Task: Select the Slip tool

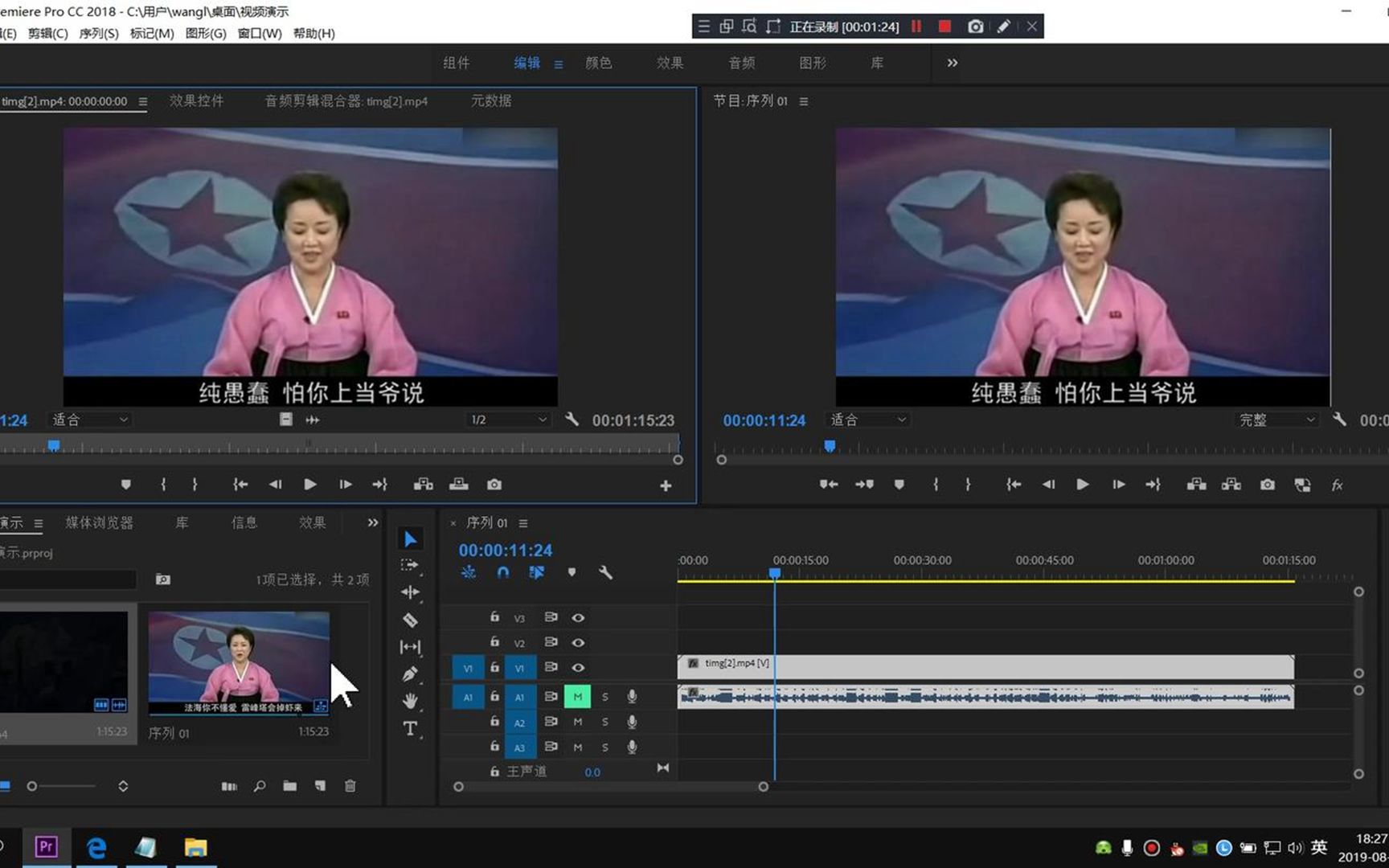Action: pyautogui.click(x=410, y=647)
